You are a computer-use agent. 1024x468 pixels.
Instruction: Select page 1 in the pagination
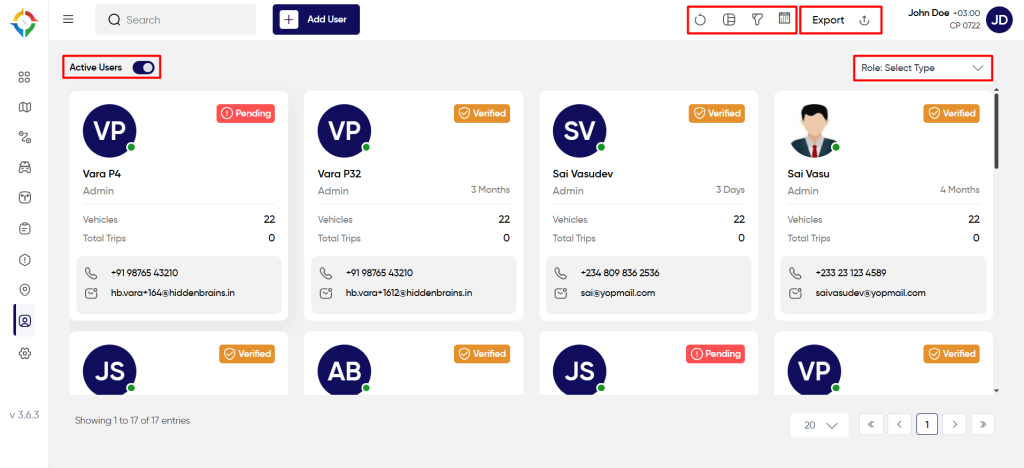click(927, 424)
